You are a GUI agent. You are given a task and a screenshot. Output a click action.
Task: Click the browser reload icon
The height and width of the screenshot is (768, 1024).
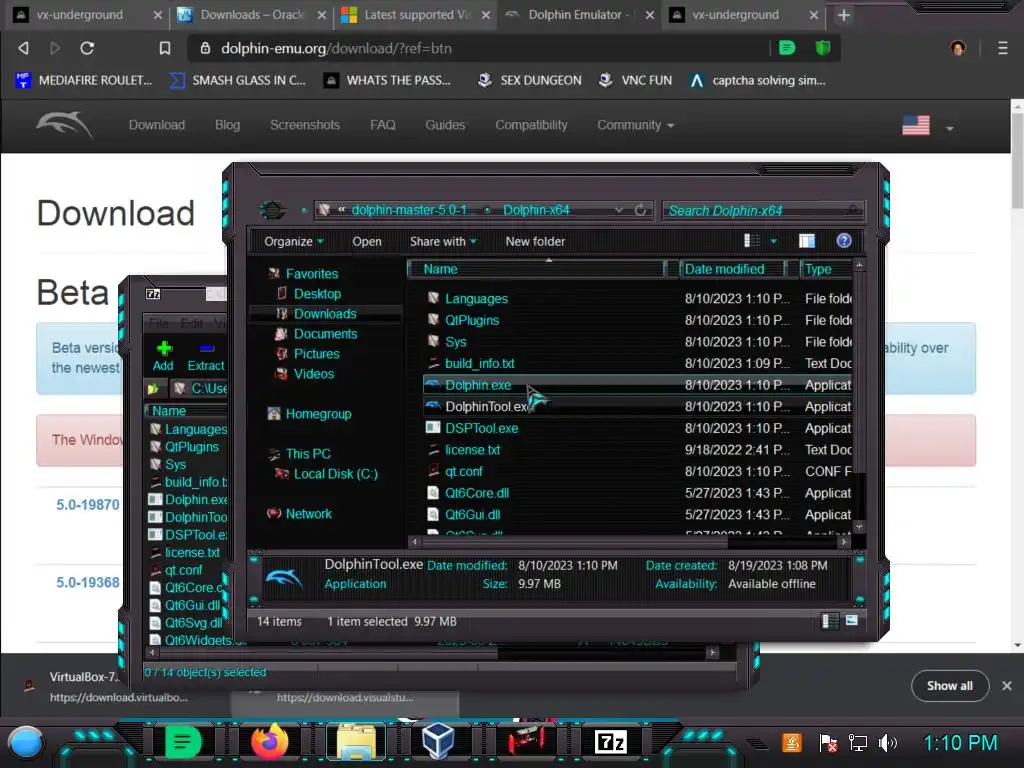(x=87, y=48)
